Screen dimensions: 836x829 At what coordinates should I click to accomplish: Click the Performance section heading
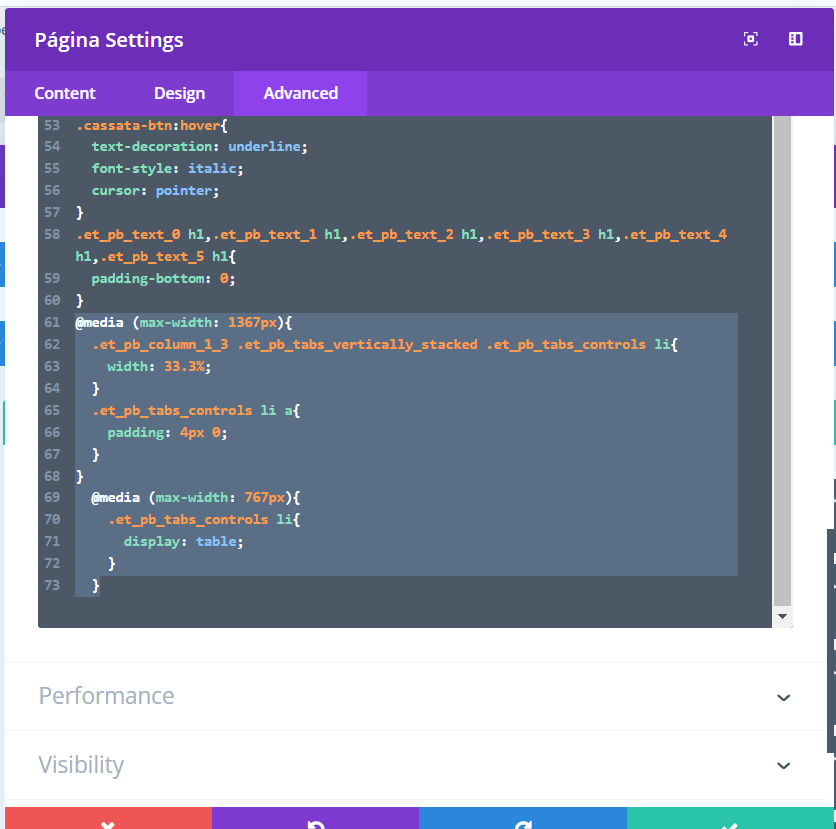tap(106, 696)
